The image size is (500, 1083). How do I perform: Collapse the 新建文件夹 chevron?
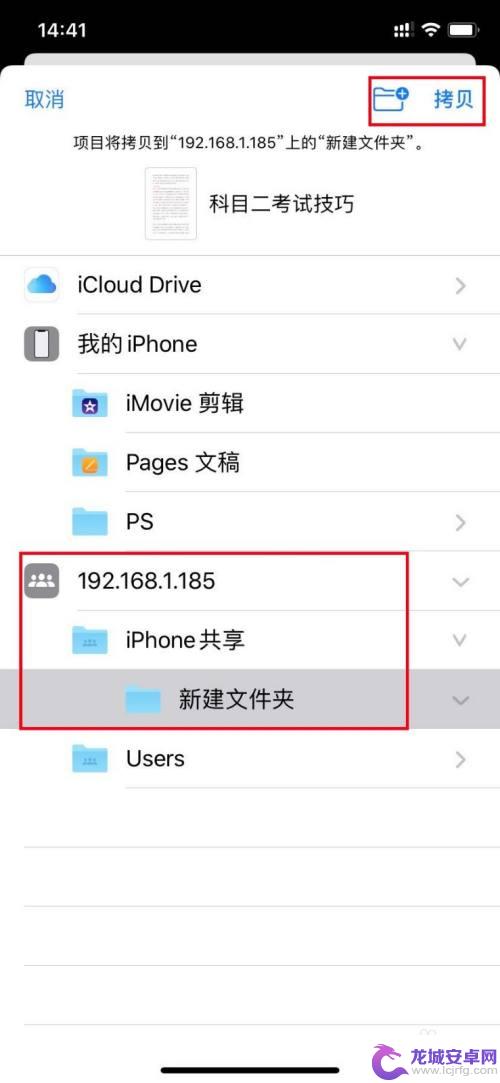coord(460,700)
